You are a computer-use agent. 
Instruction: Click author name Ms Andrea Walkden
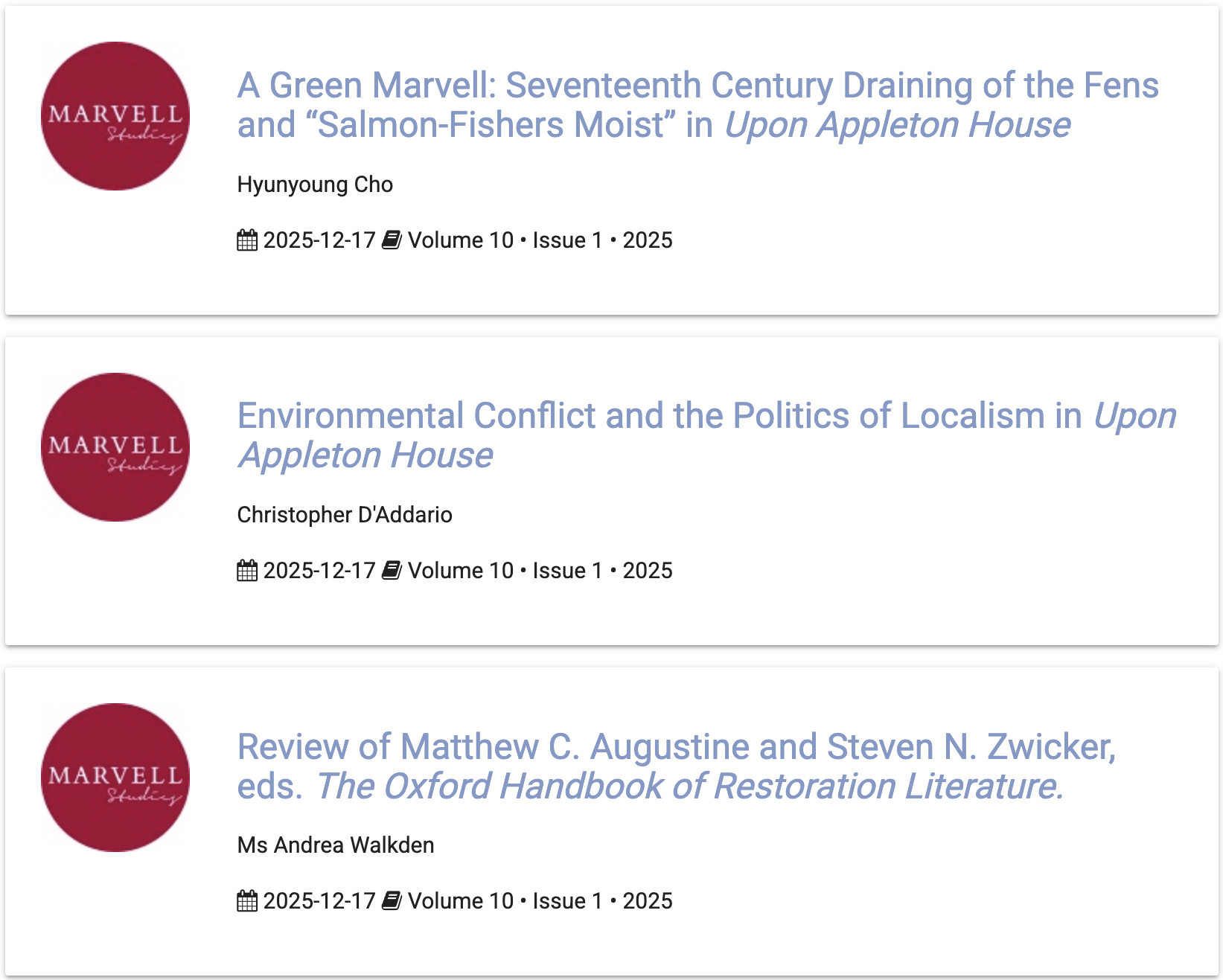(336, 845)
